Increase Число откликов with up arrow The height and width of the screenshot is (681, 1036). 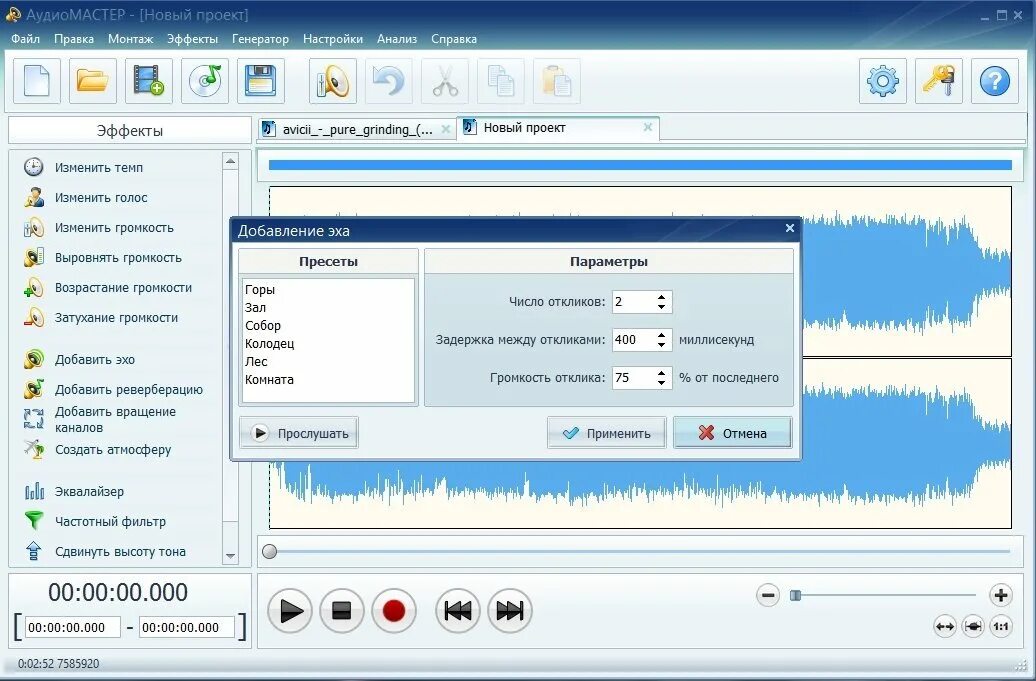point(661,297)
